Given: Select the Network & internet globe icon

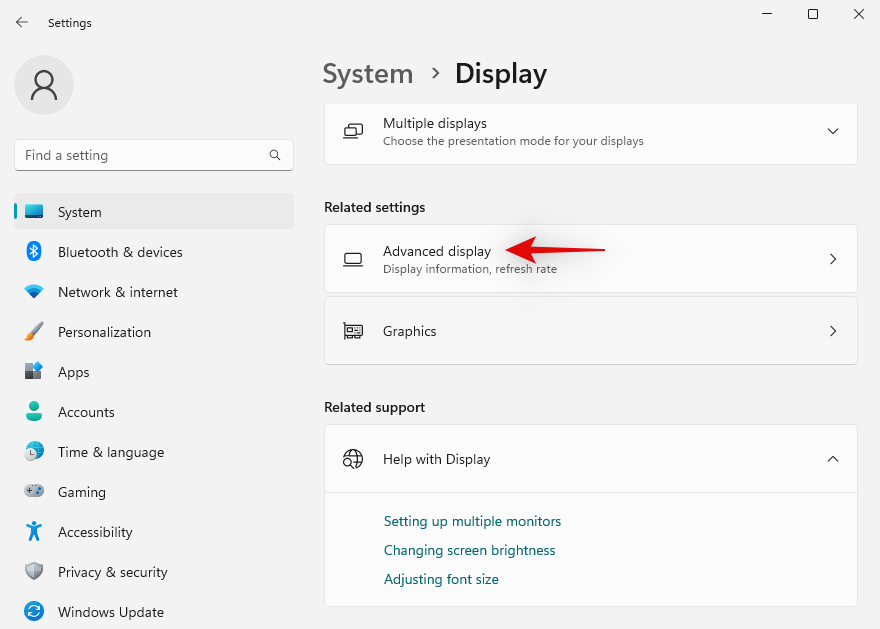Looking at the screenshot, I should (x=33, y=292).
